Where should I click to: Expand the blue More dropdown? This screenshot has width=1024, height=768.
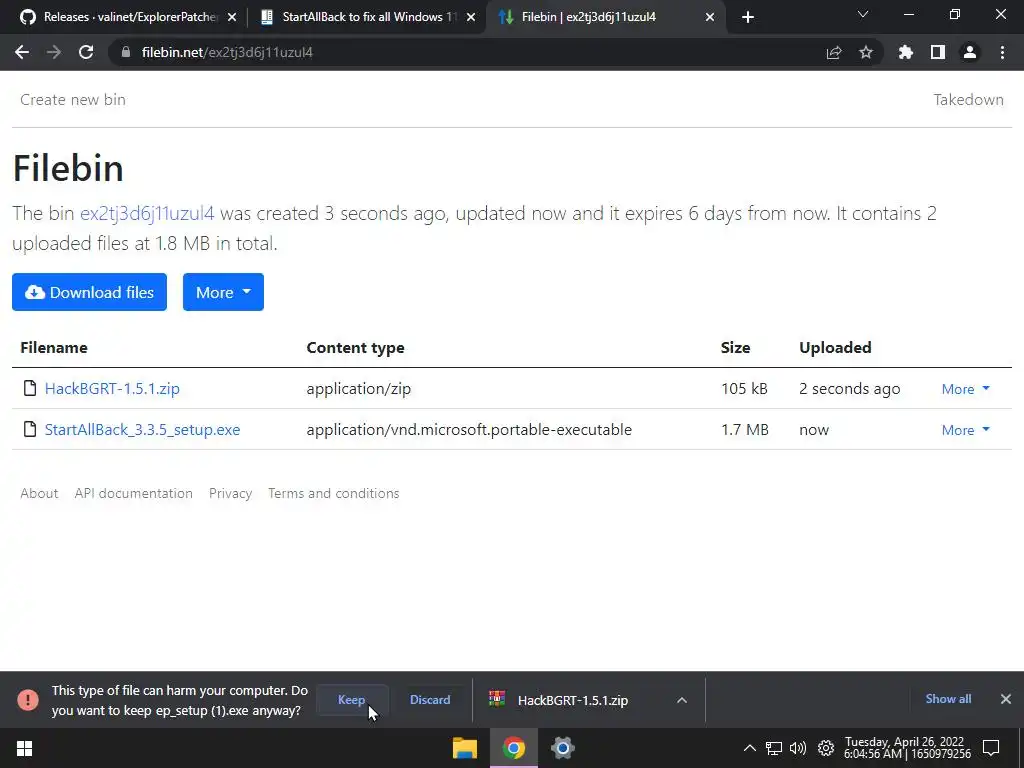tap(223, 292)
